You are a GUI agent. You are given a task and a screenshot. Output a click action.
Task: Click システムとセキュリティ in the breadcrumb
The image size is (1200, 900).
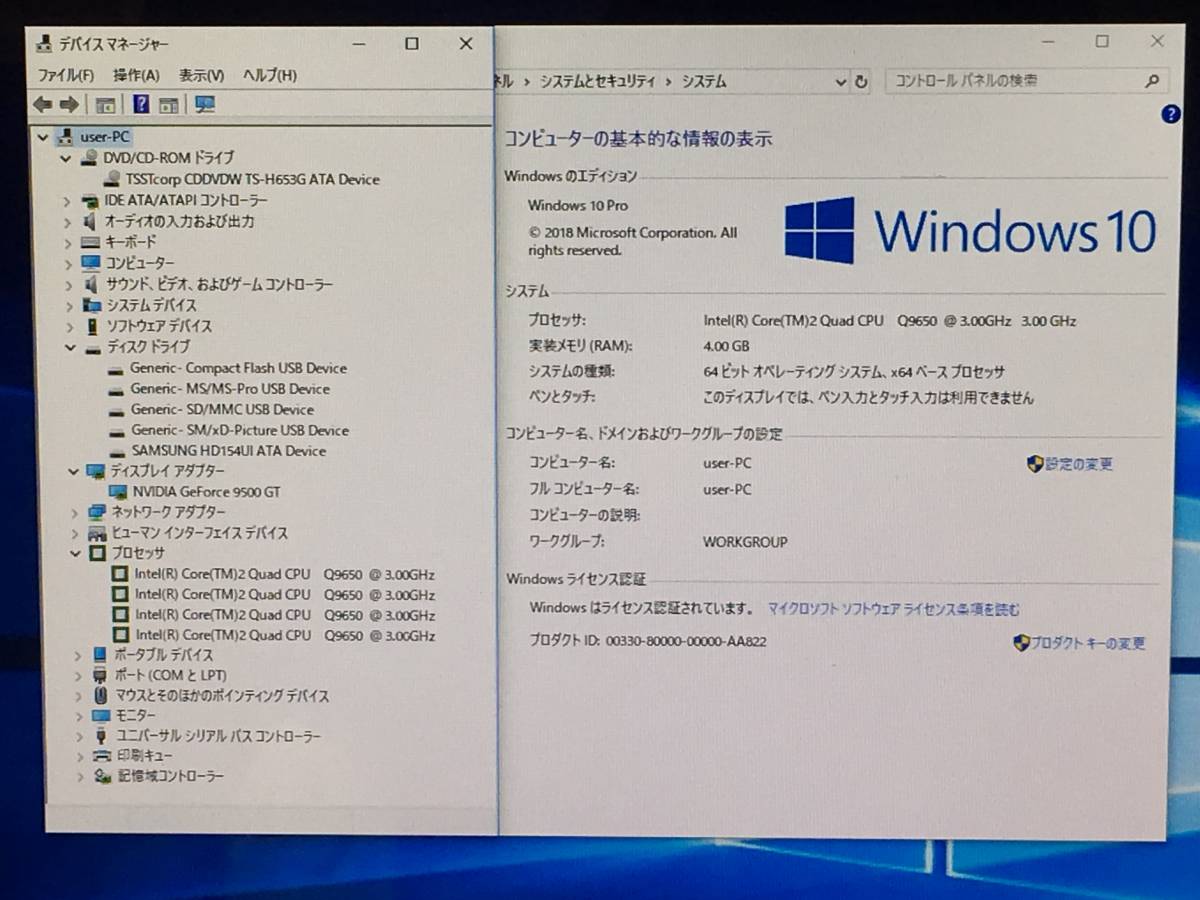click(x=598, y=82)
